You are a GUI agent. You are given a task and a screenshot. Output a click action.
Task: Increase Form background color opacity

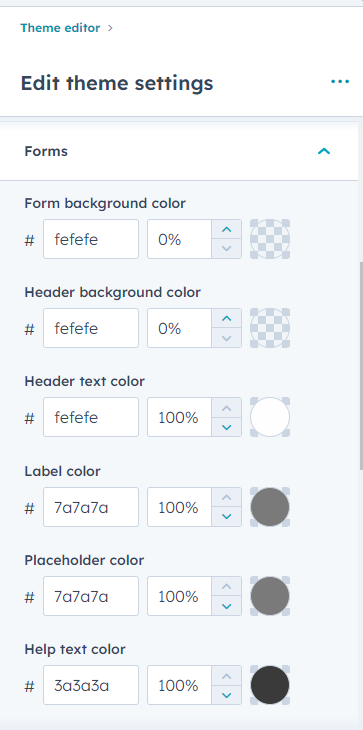click(227, 230)
